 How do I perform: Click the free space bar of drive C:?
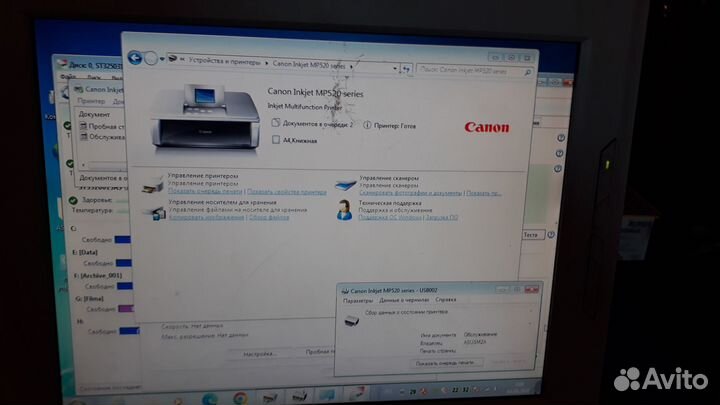[123, 239]
